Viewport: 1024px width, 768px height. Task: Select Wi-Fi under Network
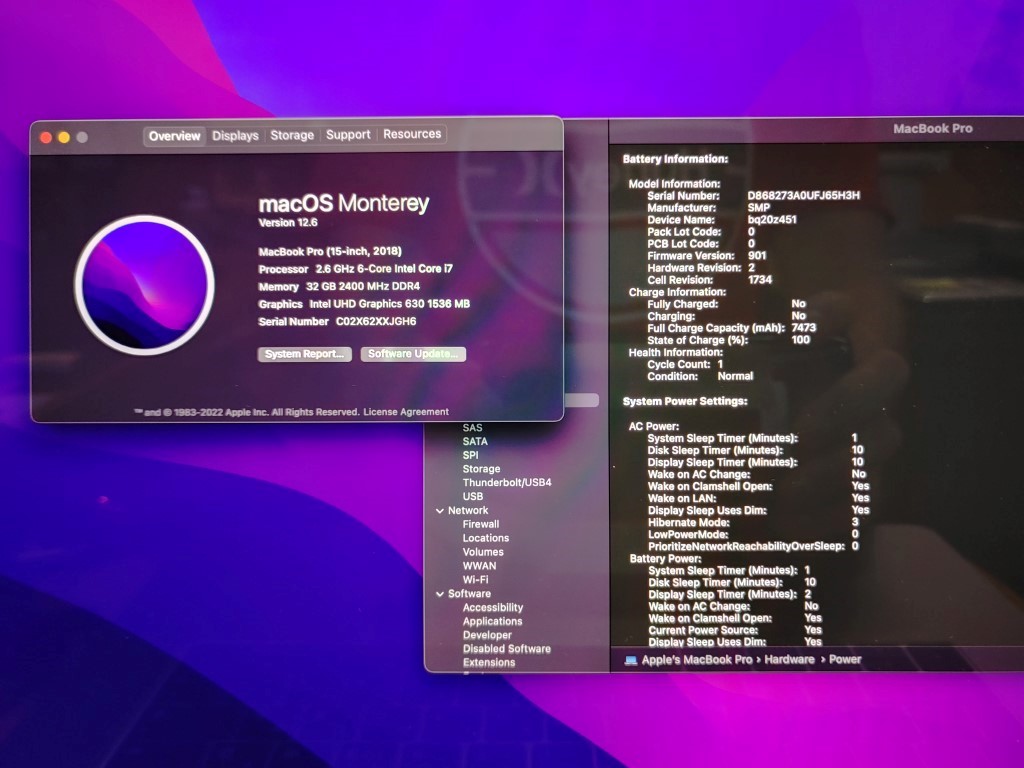click(x=475, y=579)
